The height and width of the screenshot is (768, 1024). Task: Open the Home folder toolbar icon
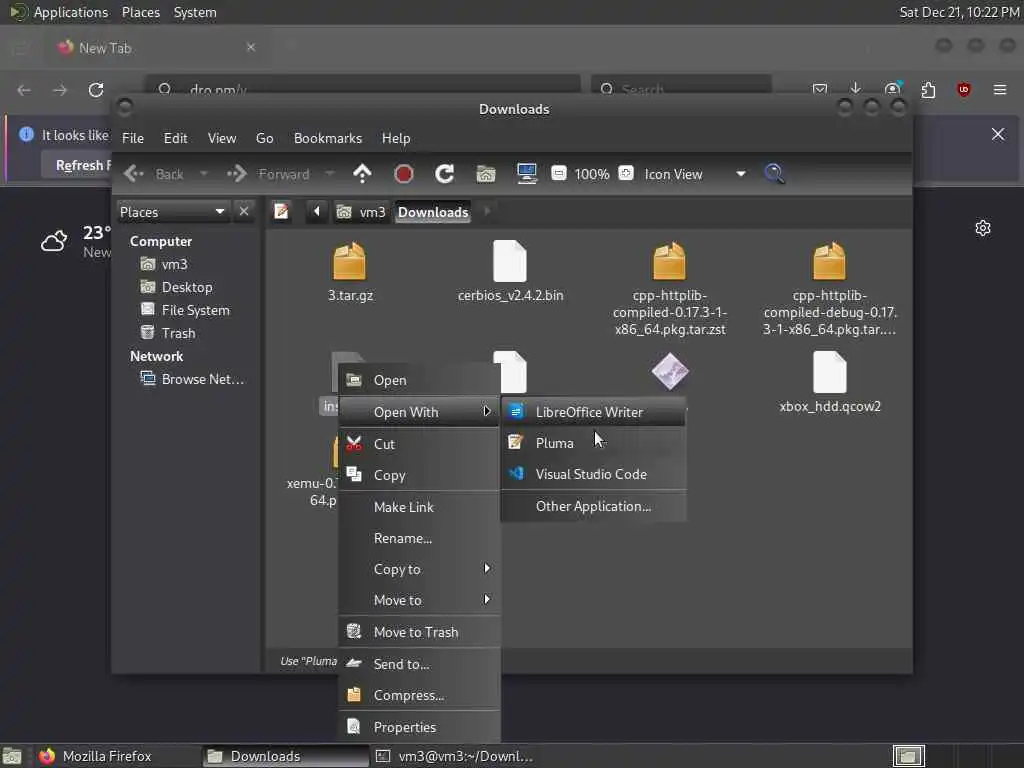486,174
